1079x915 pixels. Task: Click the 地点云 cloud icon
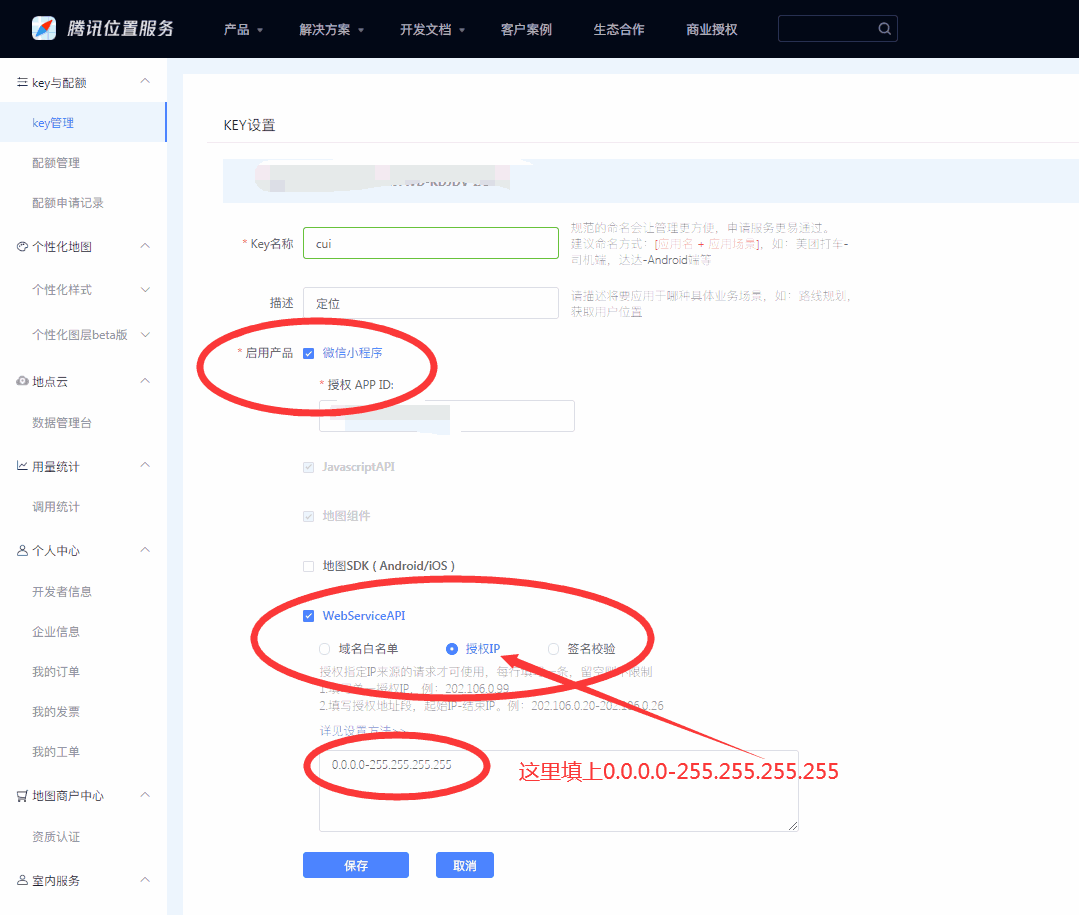[22, 381]
